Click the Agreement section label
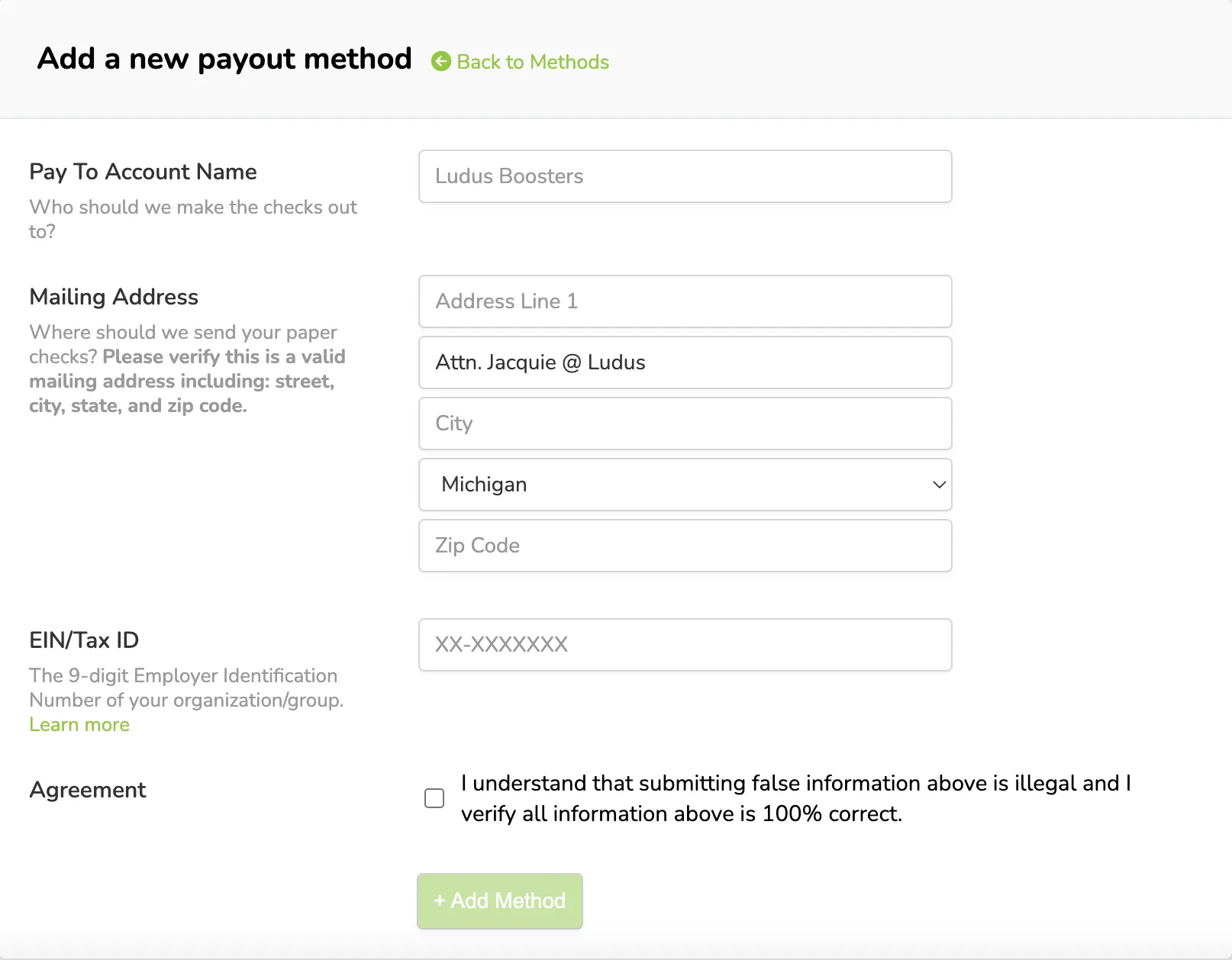Image resolution: width=1232 pixels, height=960 pixels. pyautogui.click(x=88, y=790)
